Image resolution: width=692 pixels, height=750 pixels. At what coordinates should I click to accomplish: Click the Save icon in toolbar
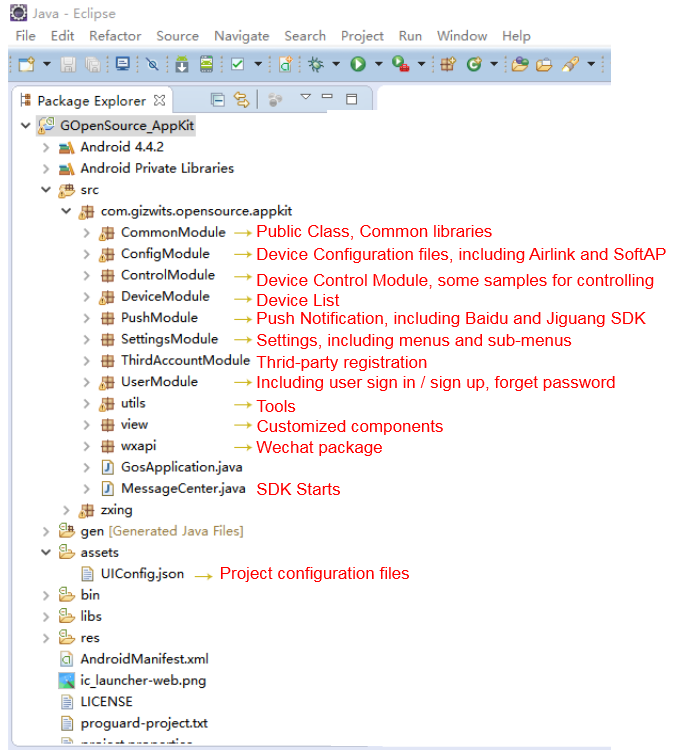click(x=68, y=64)
